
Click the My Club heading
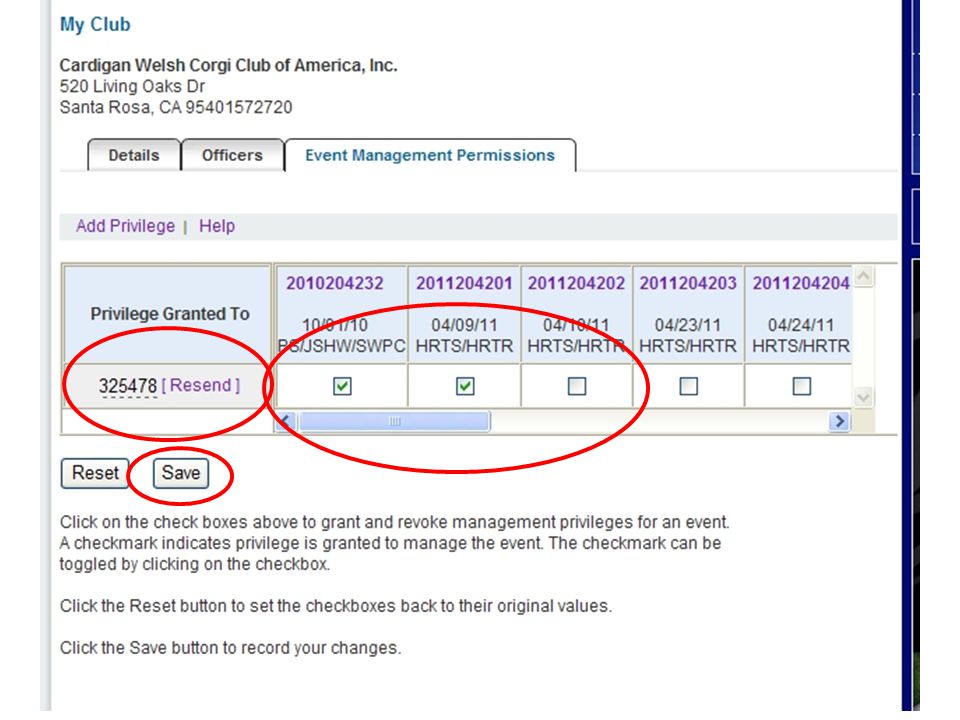tap(95, 24)
